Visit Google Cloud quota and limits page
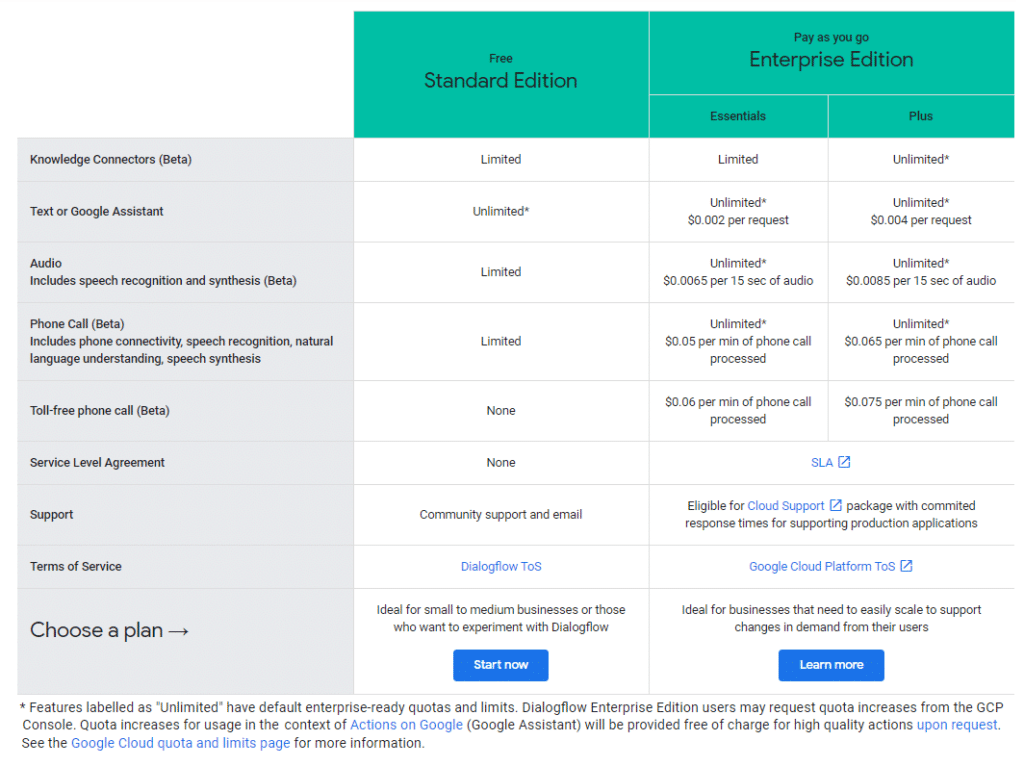Screen dimensions: 1024x766 180,743
